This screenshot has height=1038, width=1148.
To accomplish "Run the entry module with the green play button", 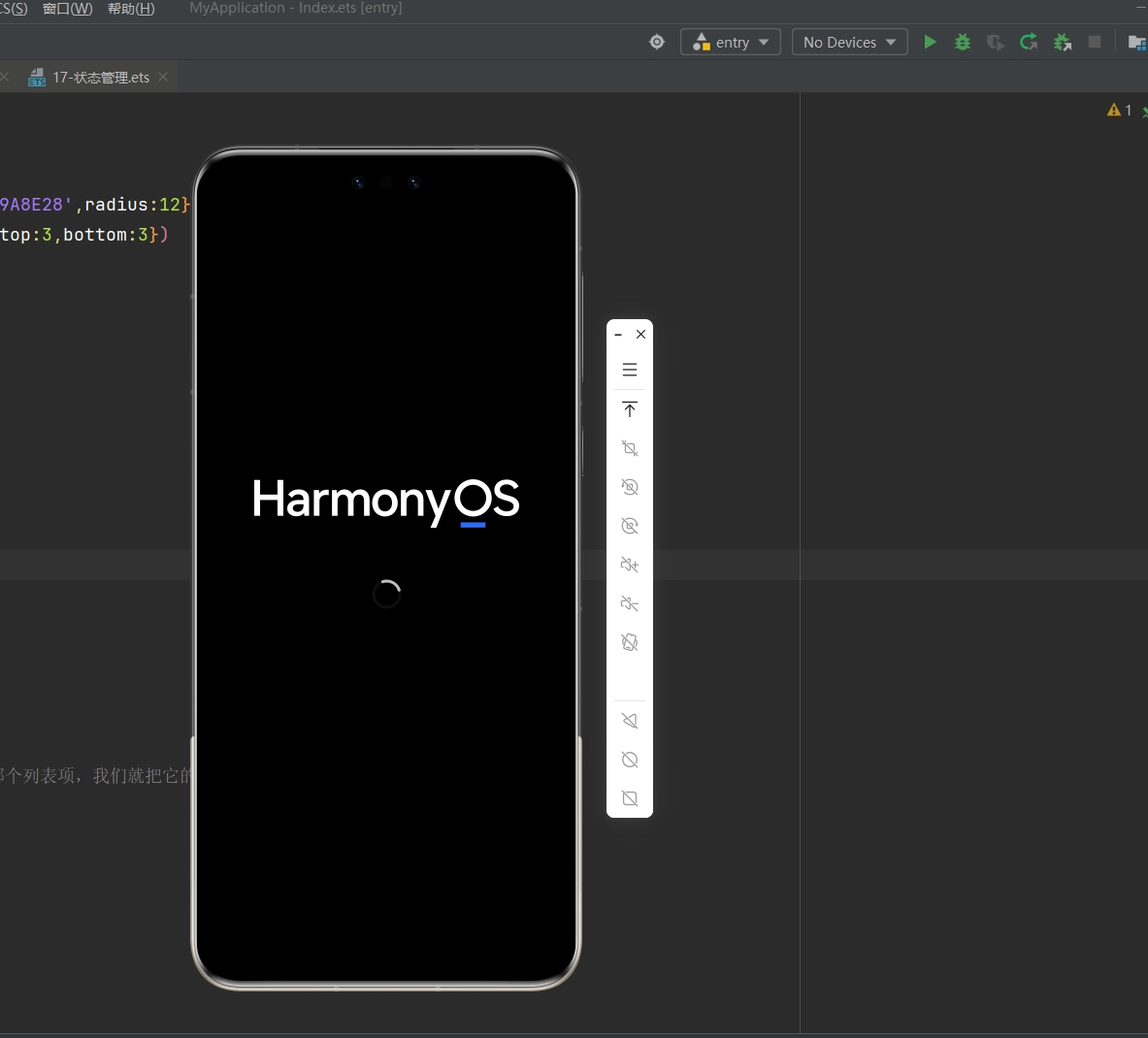I will (x=930, y=42).
